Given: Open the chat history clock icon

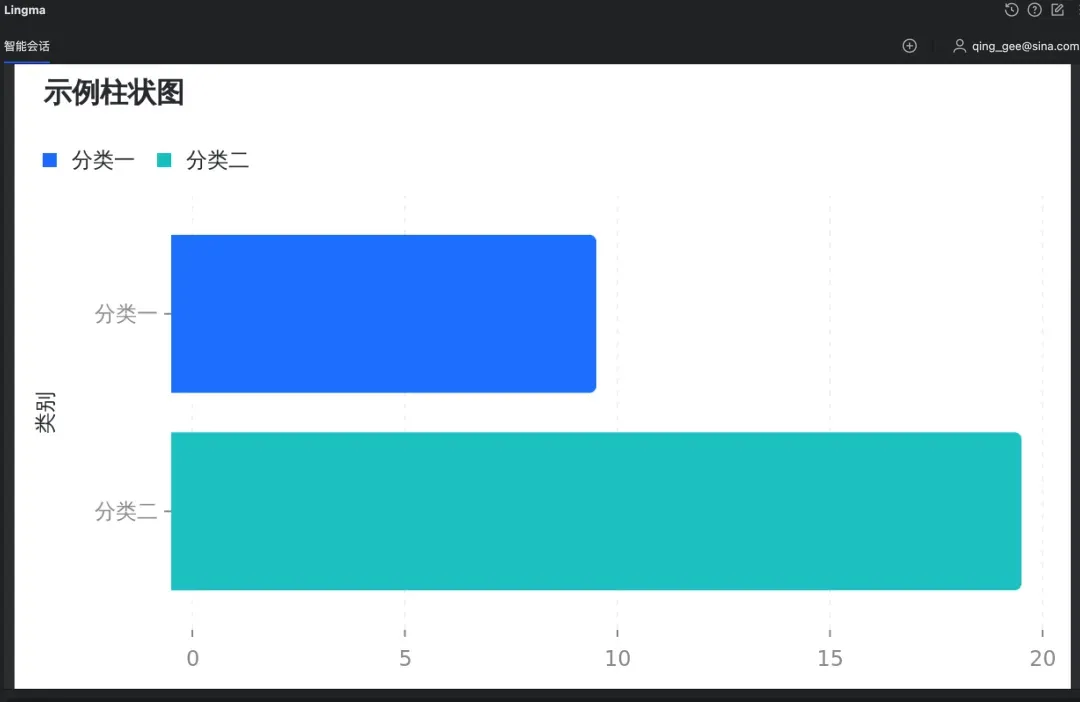Looking at the screenshot, I should [1011, 10].
